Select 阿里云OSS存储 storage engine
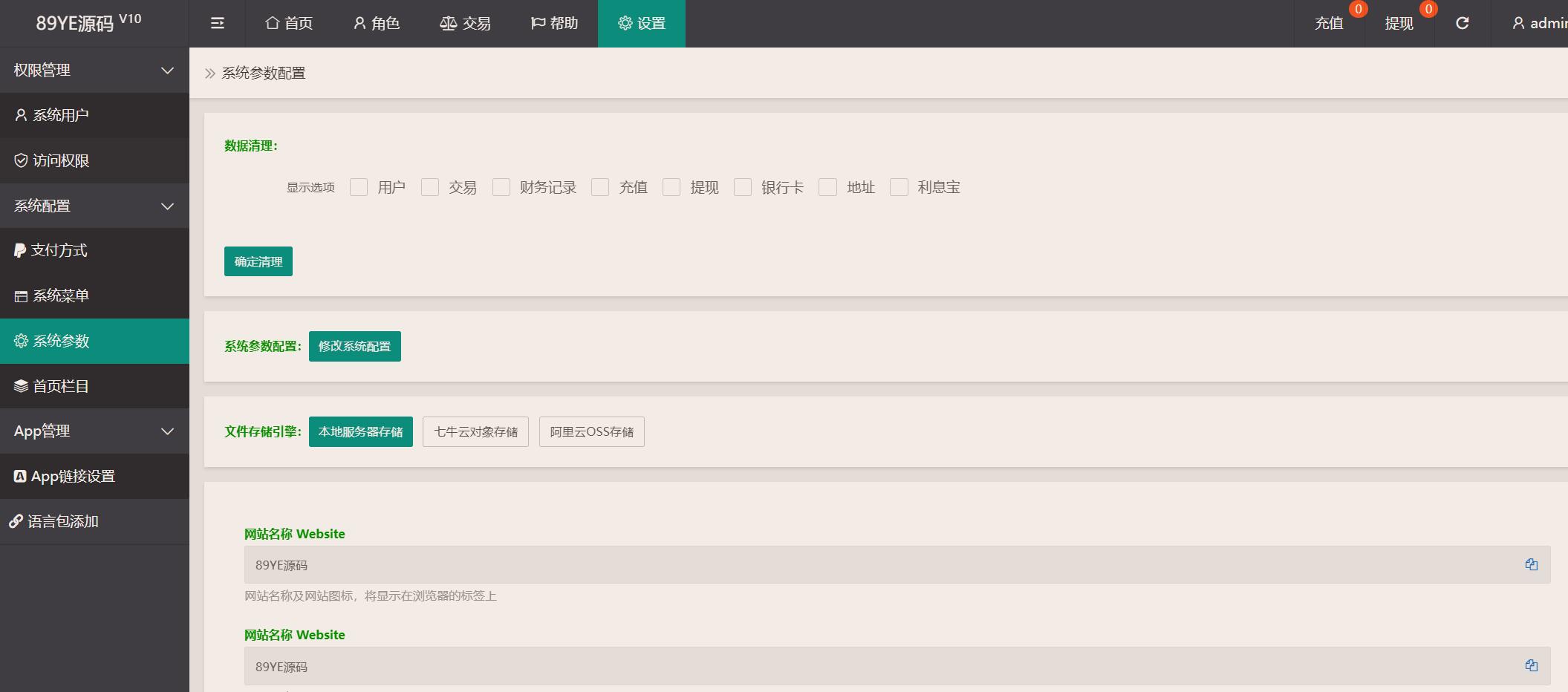The width and height of the screenshot is (1568, 692). tap(592, 431)
